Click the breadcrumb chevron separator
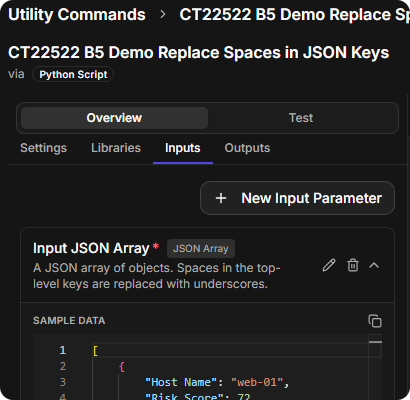410x400 pixels. click(163, 14)
